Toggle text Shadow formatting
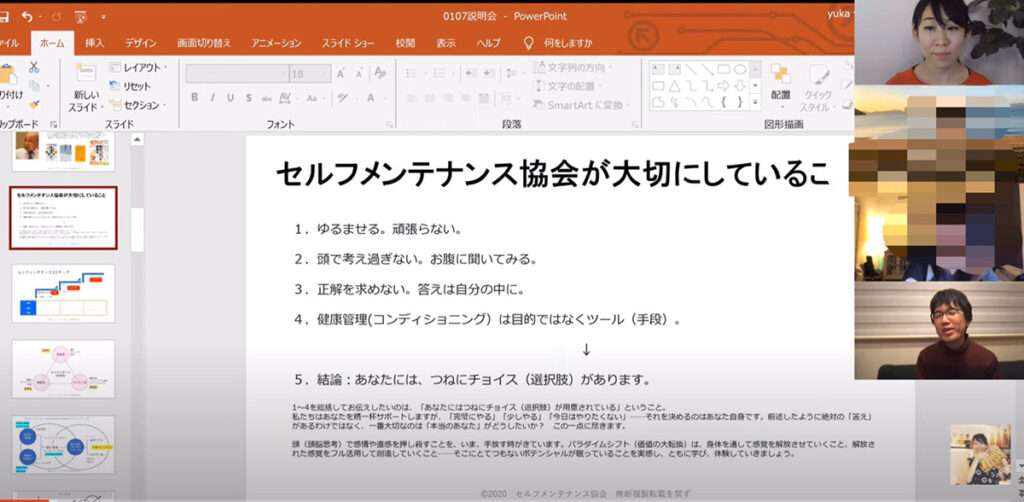The height and width of the screenshot is (502, 1024). coord(248,98)
